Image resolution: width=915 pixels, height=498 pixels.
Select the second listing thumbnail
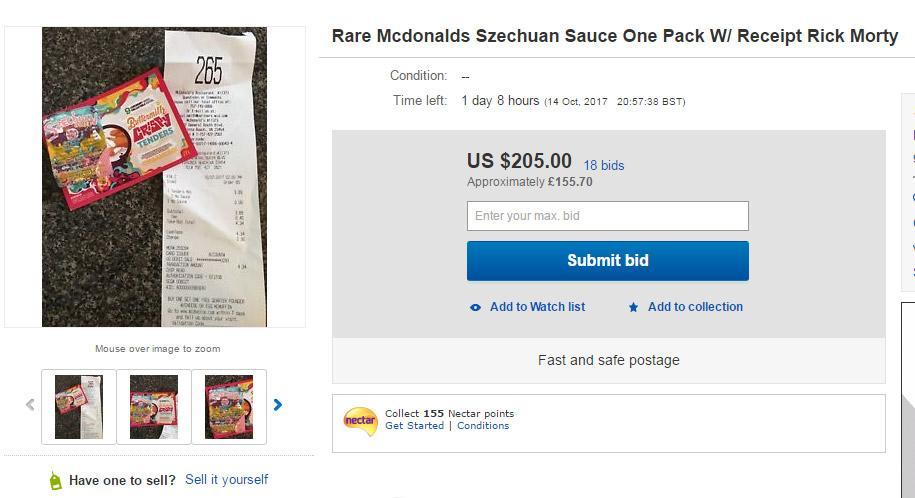tap(154, 406)
